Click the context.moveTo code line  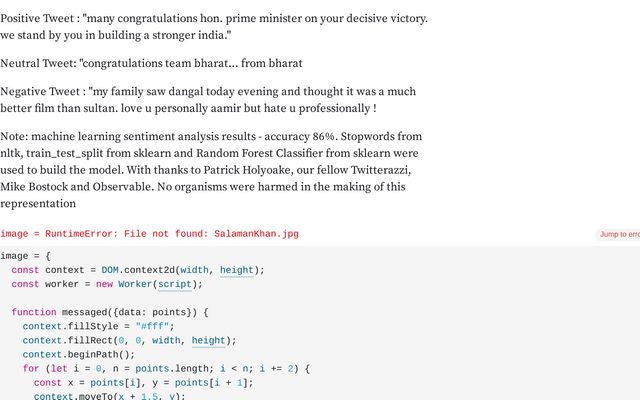(110, 396)
